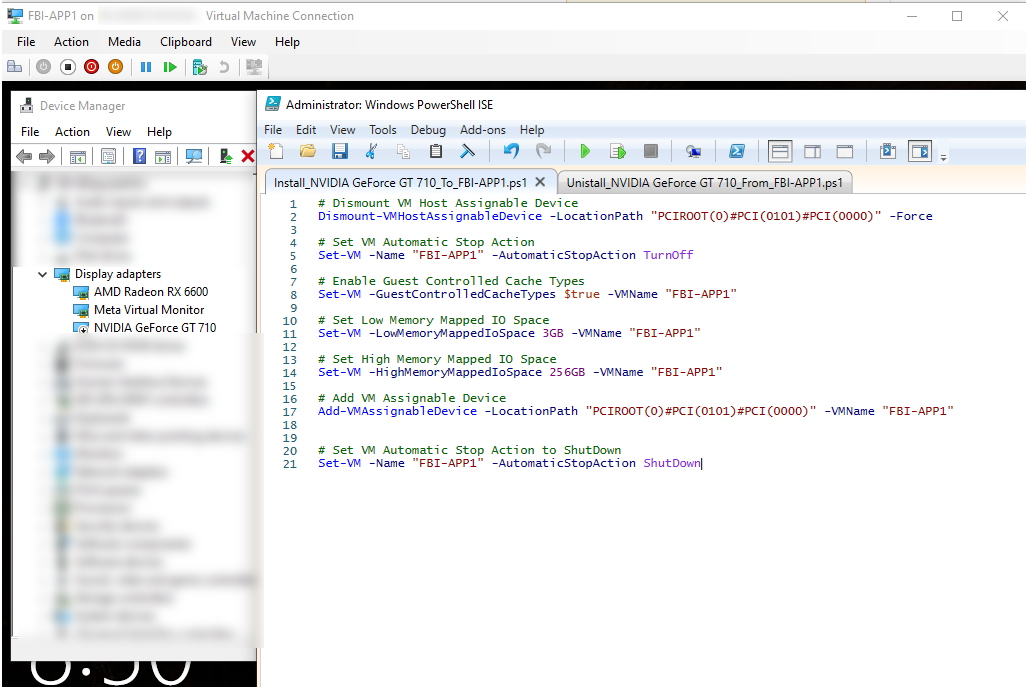Click the New Script icon in PowerShell ISE
This screenshot has height=687, width=1026.
274,151
